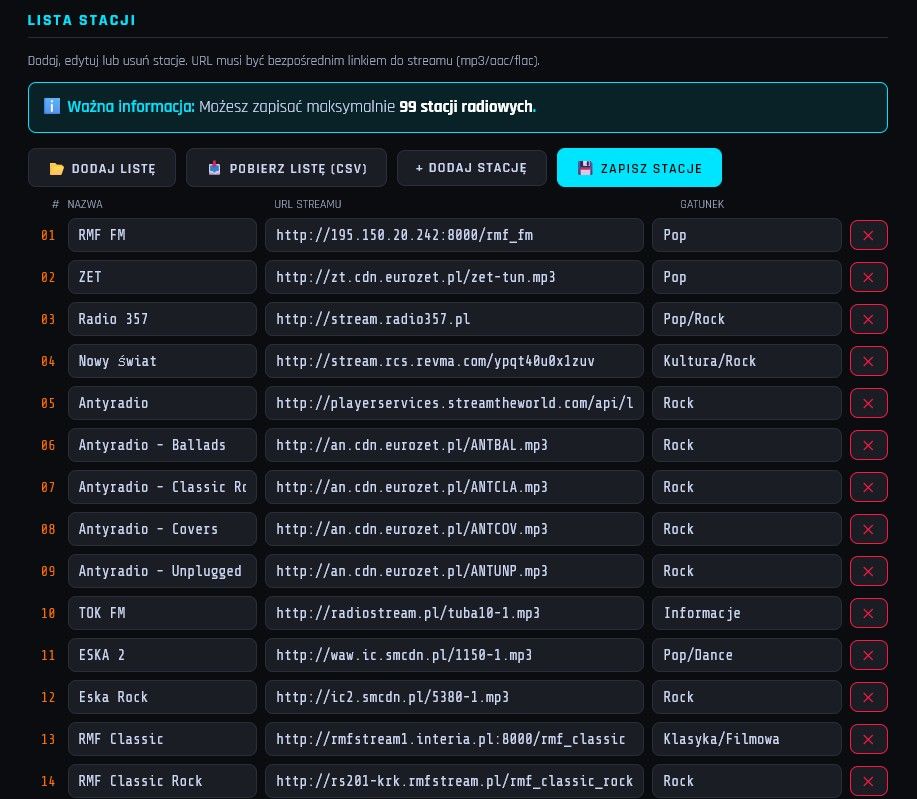This screenshot has width=917, height=799.
Task: Edit the ESKA 2 name field
Action: [162, 655]
